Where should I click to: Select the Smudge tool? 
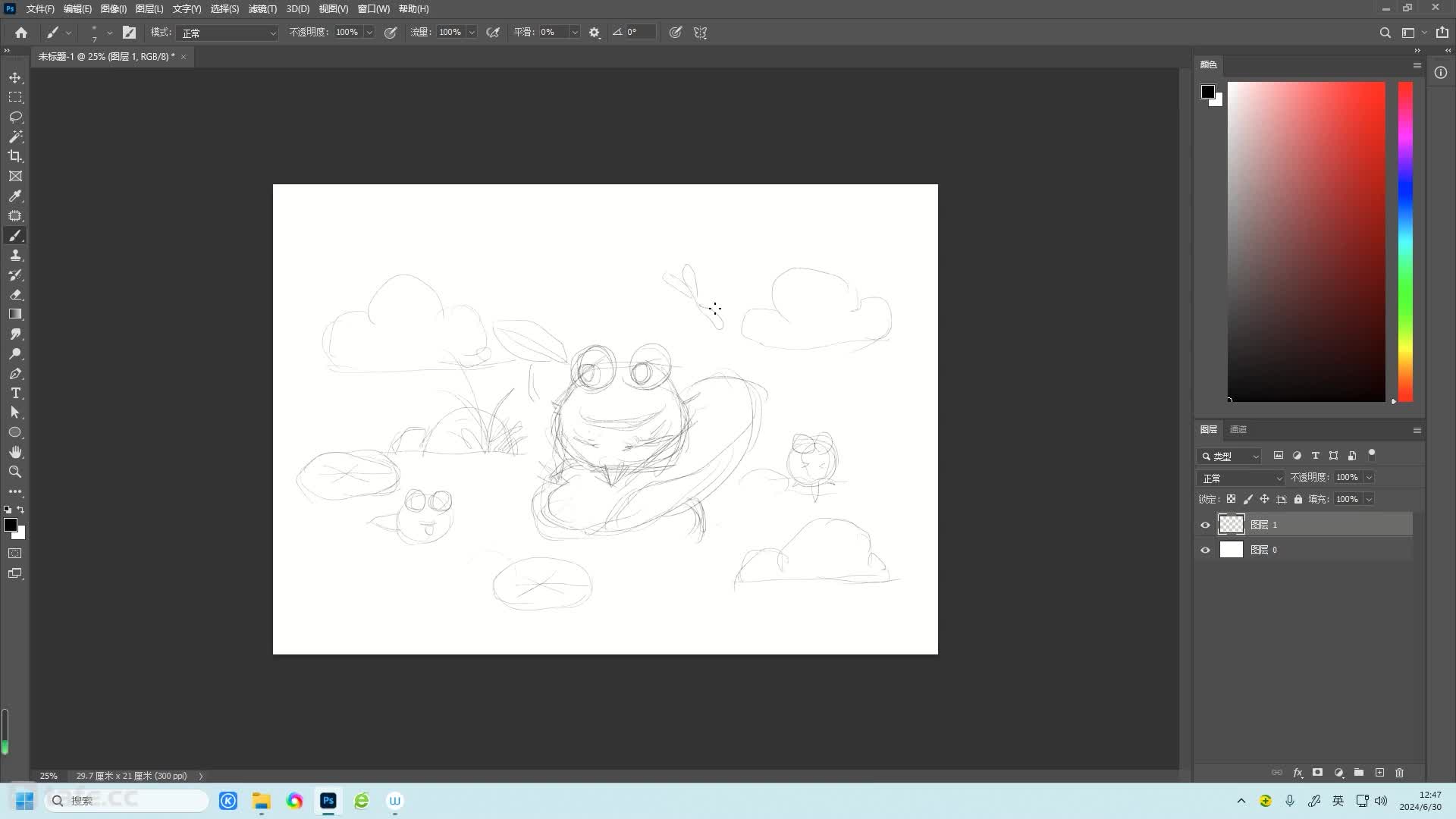tap(15, 334)
